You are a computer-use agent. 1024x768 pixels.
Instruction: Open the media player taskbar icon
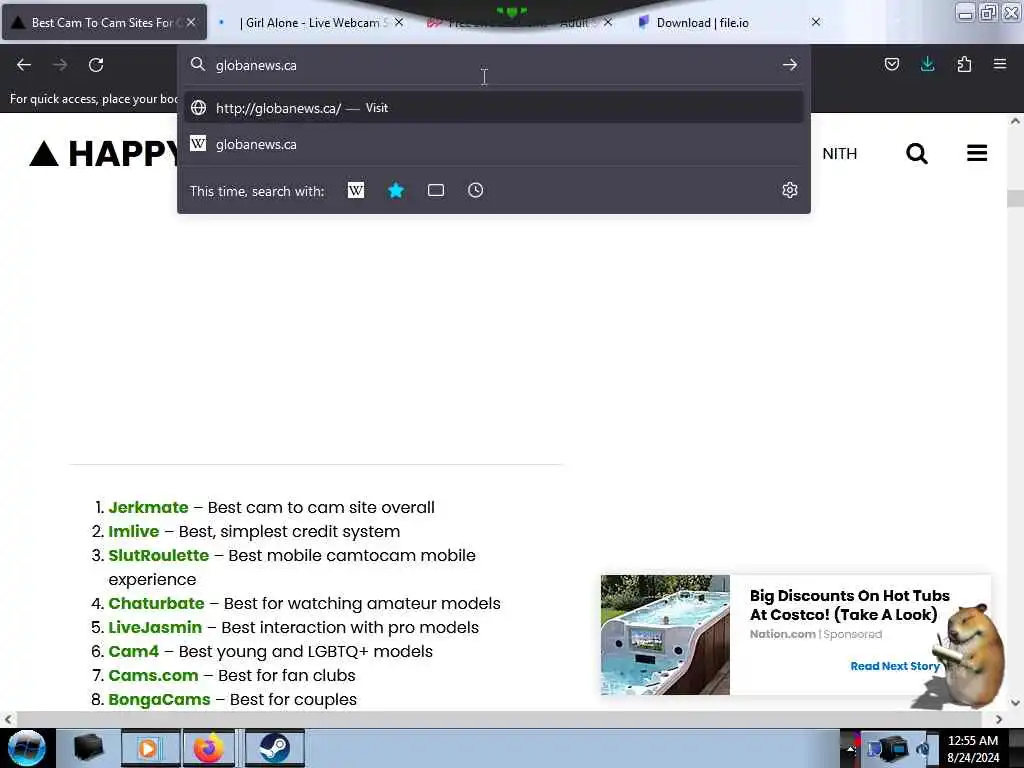150,748
